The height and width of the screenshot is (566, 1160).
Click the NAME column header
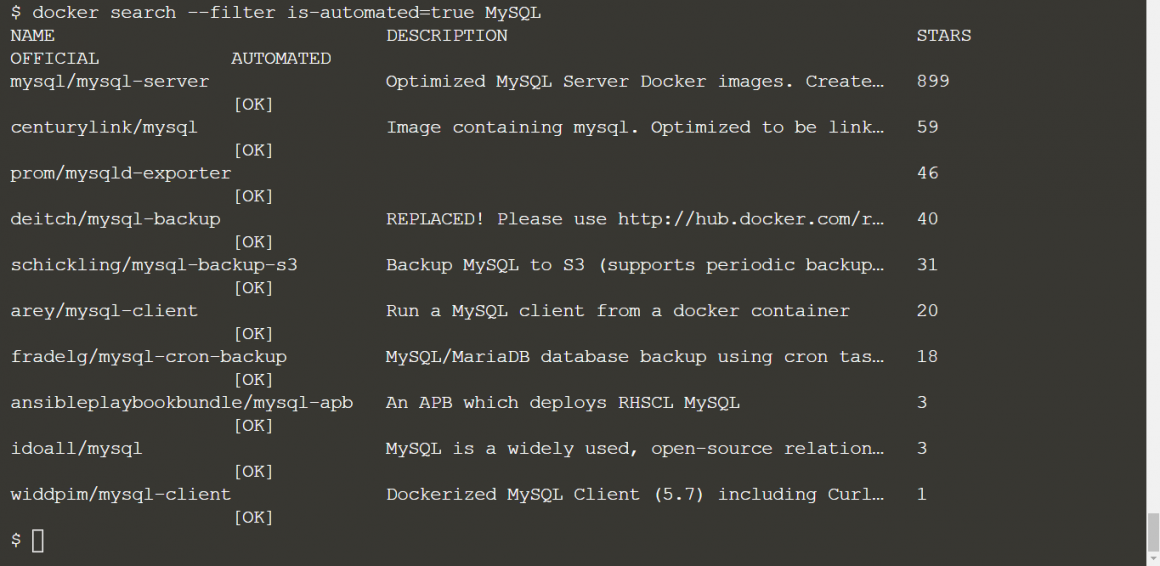[32, 35]
